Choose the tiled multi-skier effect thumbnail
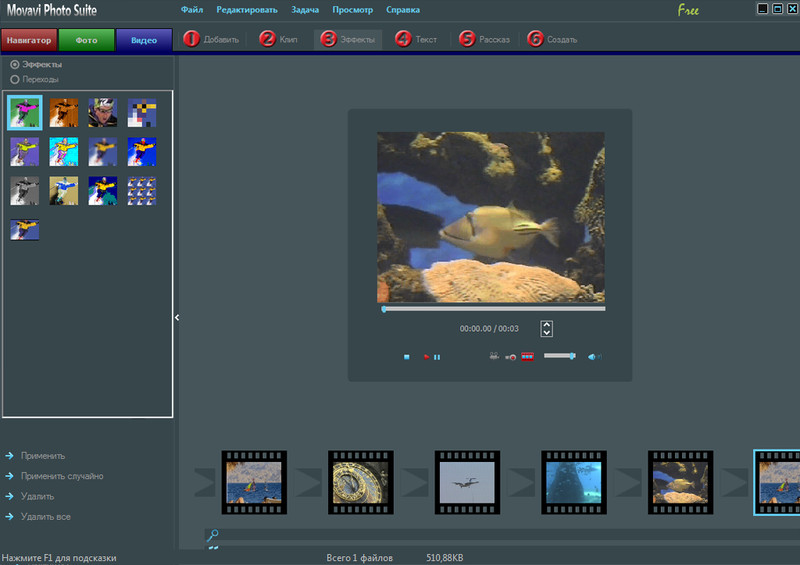Viewport: 800px width, 565px height. (x=142, y=191)
